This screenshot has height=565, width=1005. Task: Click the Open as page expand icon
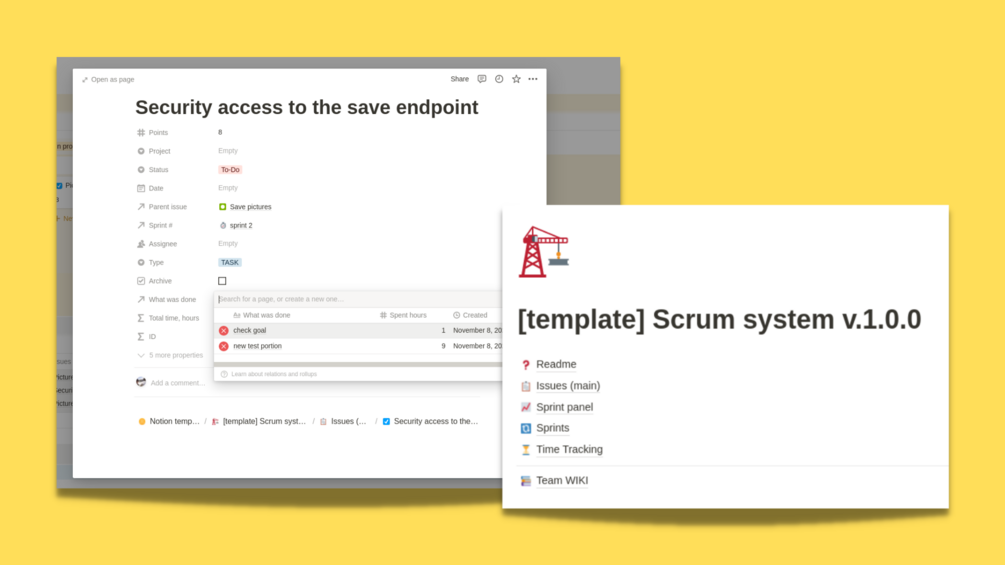(x=85, y=79)
